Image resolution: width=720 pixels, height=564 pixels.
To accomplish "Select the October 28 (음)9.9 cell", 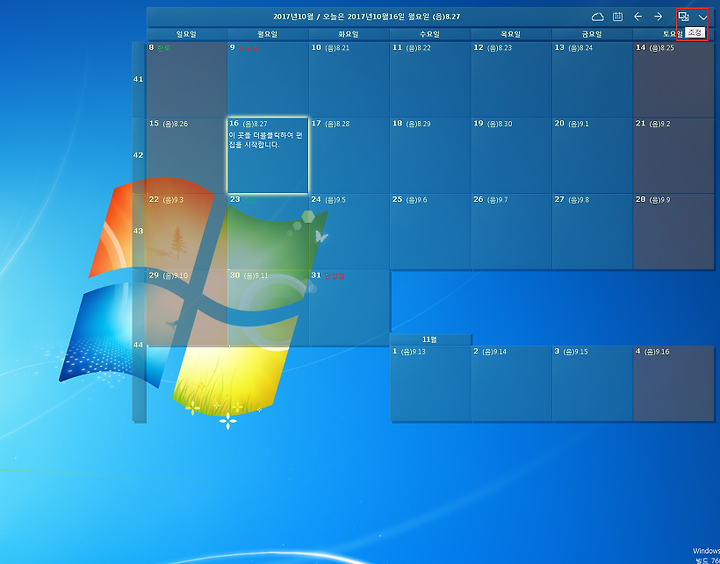I will click(674, 231).
